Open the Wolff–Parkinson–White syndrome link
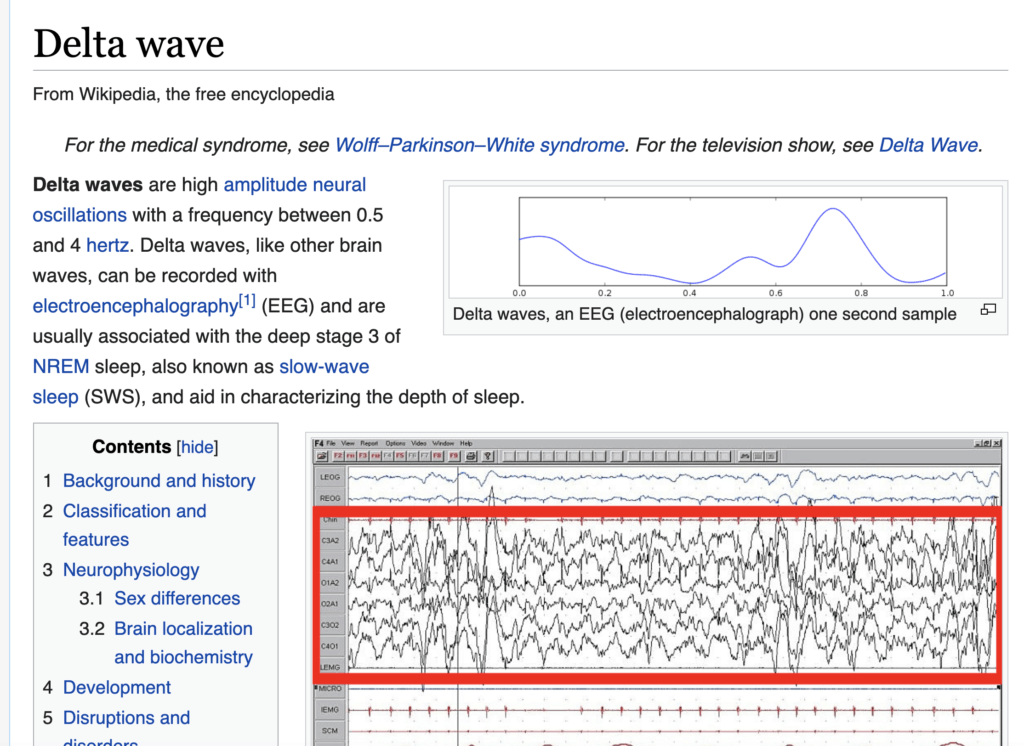 (479, 145)
